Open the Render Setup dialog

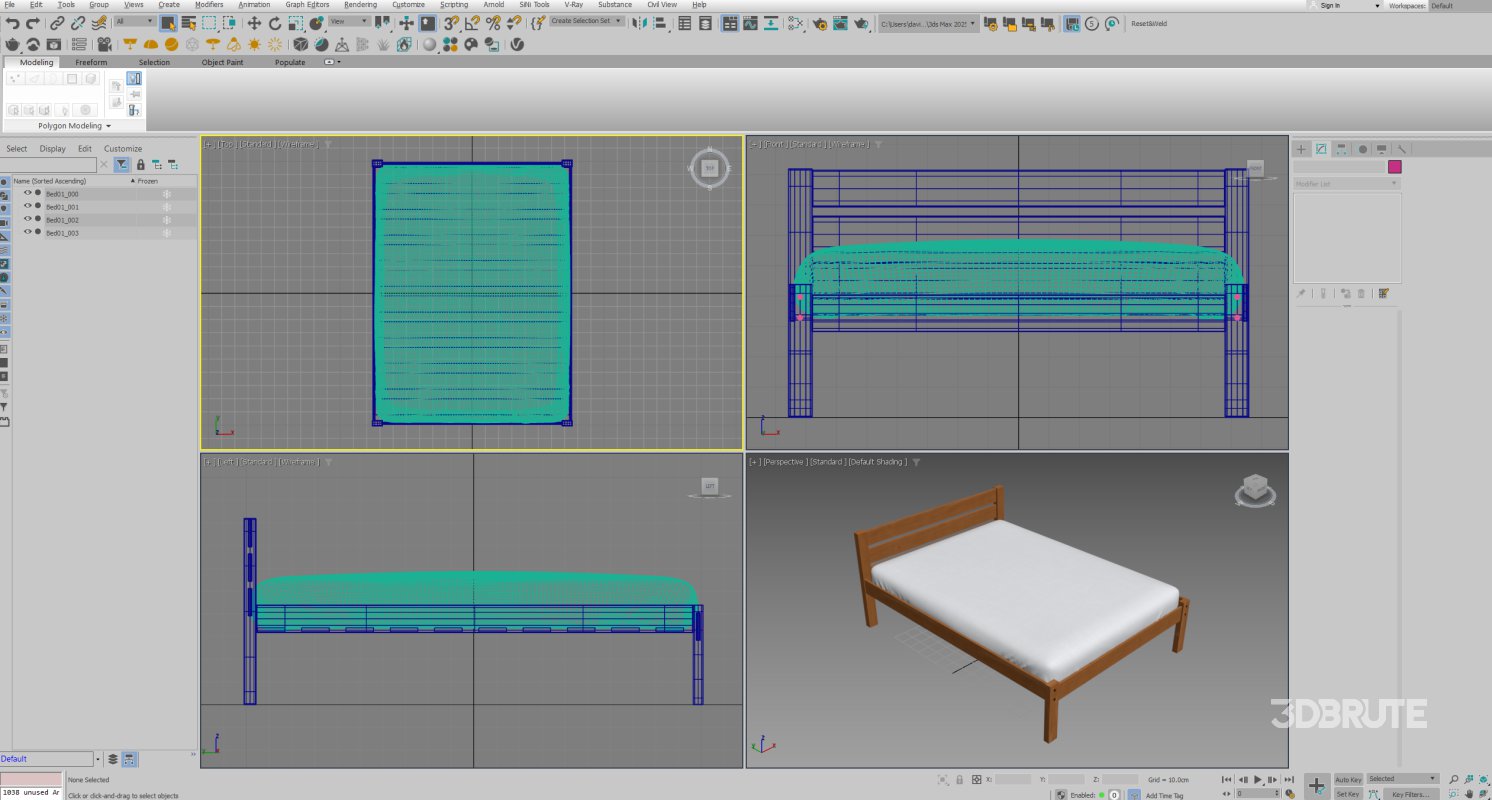822,23
